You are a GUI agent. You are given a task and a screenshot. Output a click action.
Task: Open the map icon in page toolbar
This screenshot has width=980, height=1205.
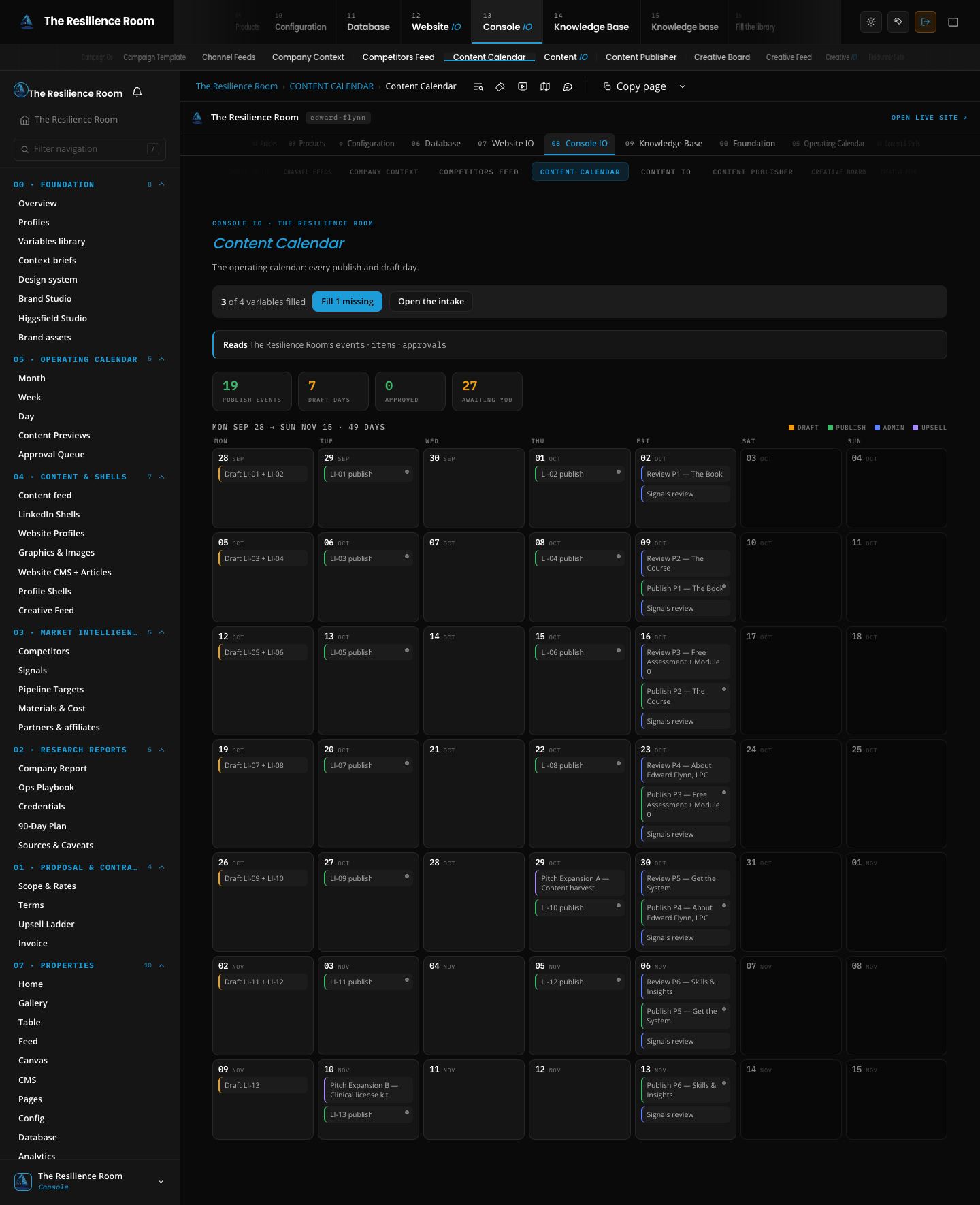coord(545,86)
